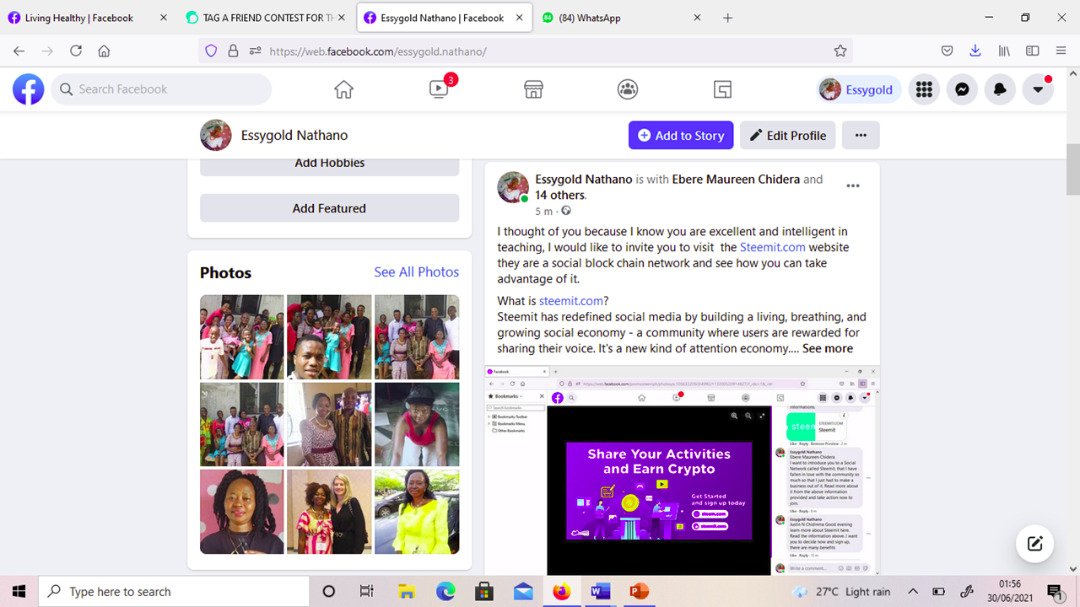
Task: Show Facebook notifications bell
Action: pyautogui.click(x=1000, y=90)
